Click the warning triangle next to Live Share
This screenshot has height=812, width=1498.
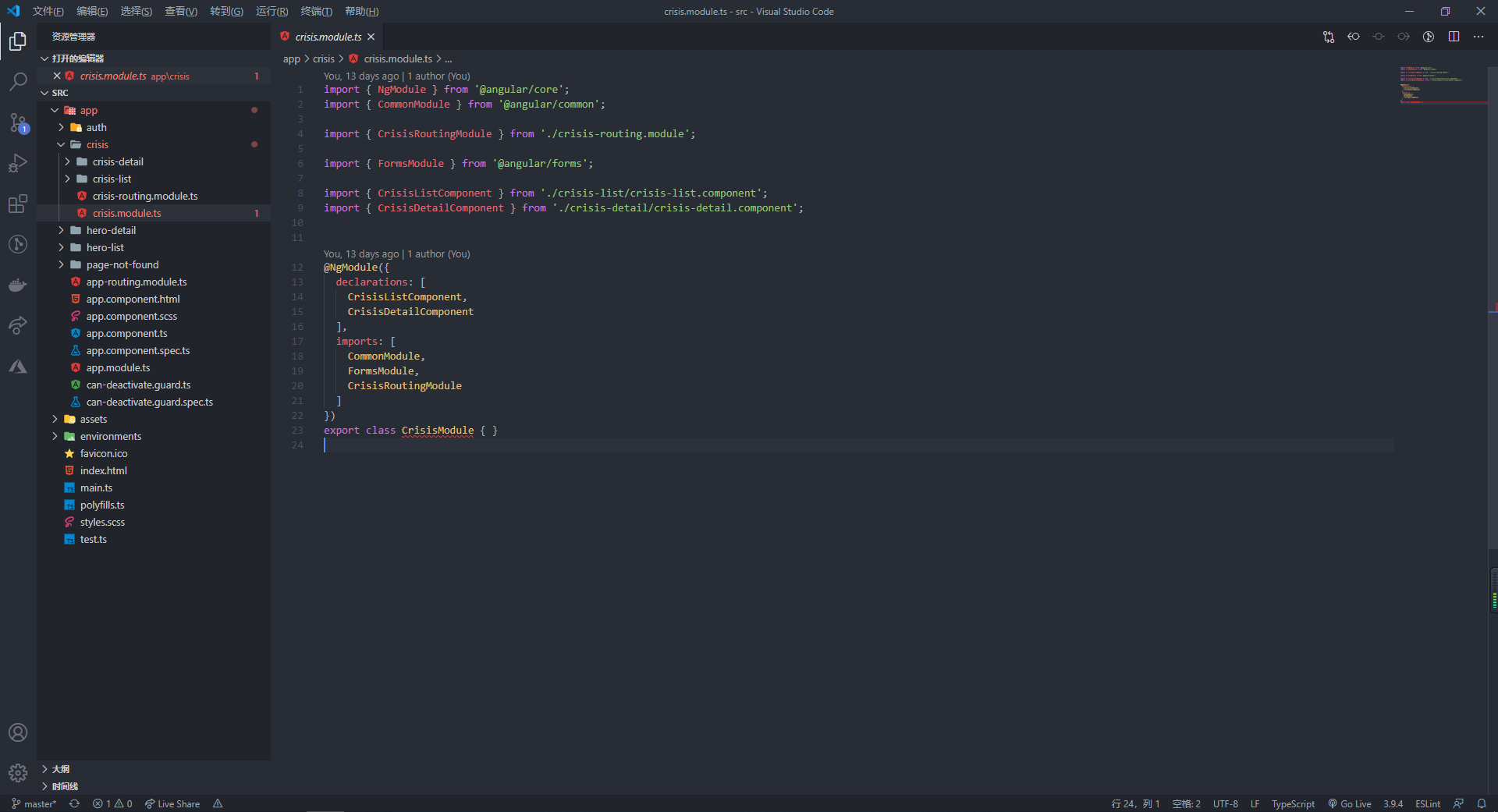point(218,803)
